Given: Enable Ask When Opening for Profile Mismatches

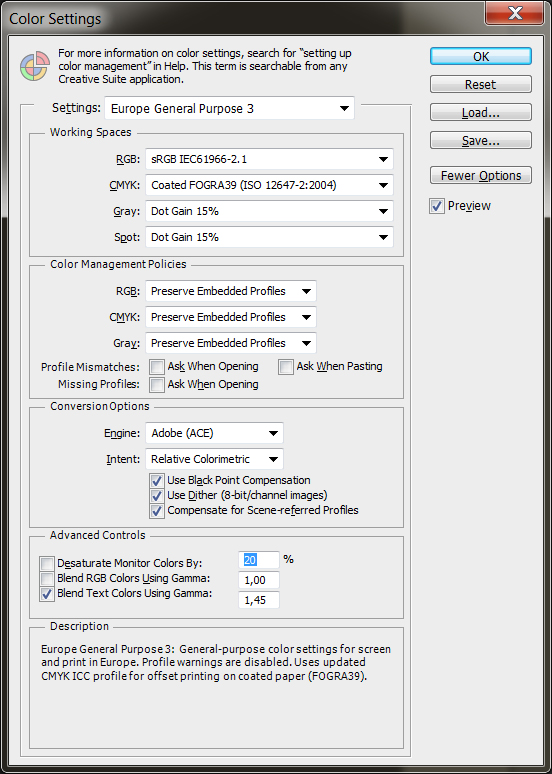Looking at the screenshot, I should (157, 367).
